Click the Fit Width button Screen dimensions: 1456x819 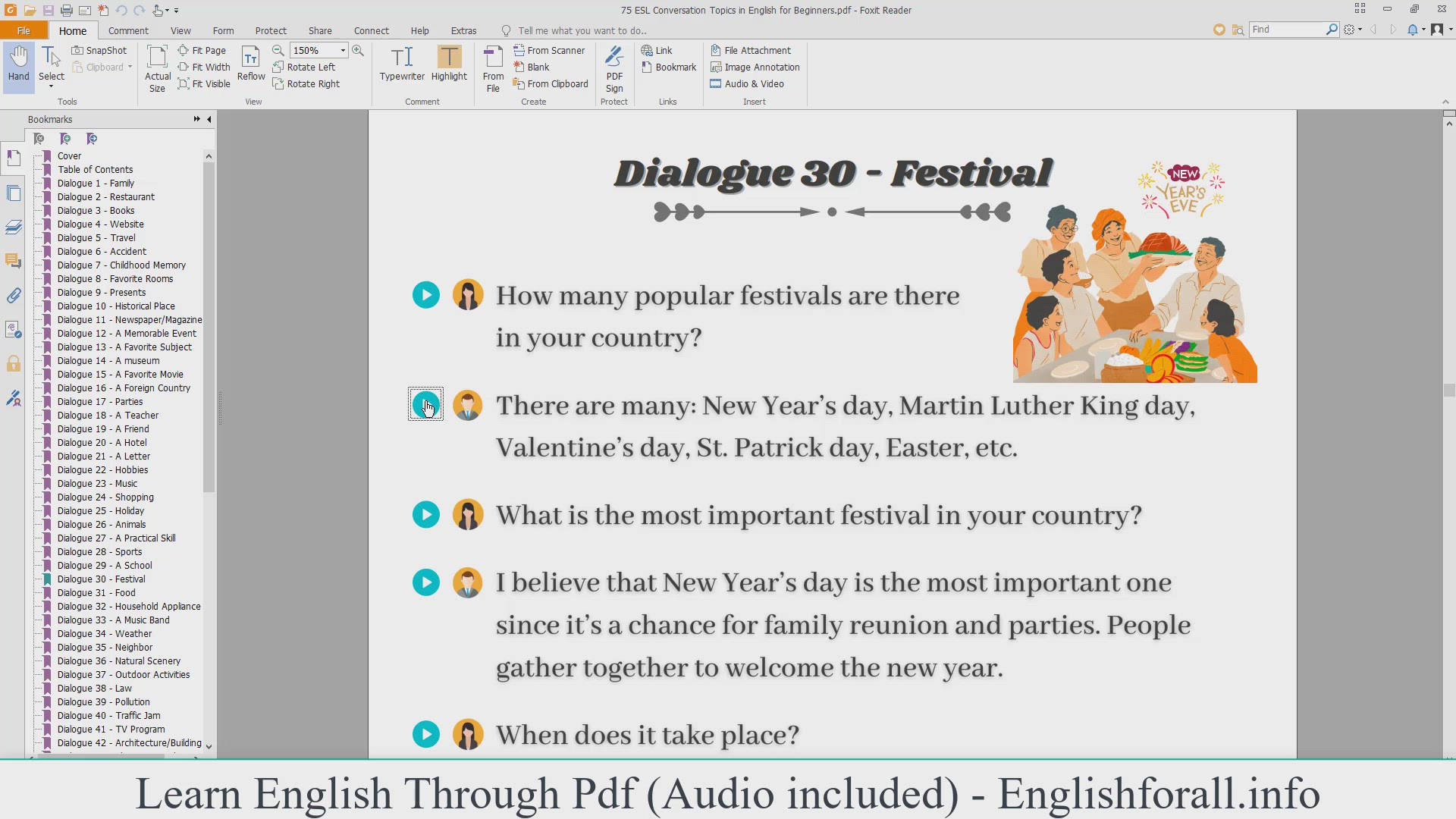[204, 67]
